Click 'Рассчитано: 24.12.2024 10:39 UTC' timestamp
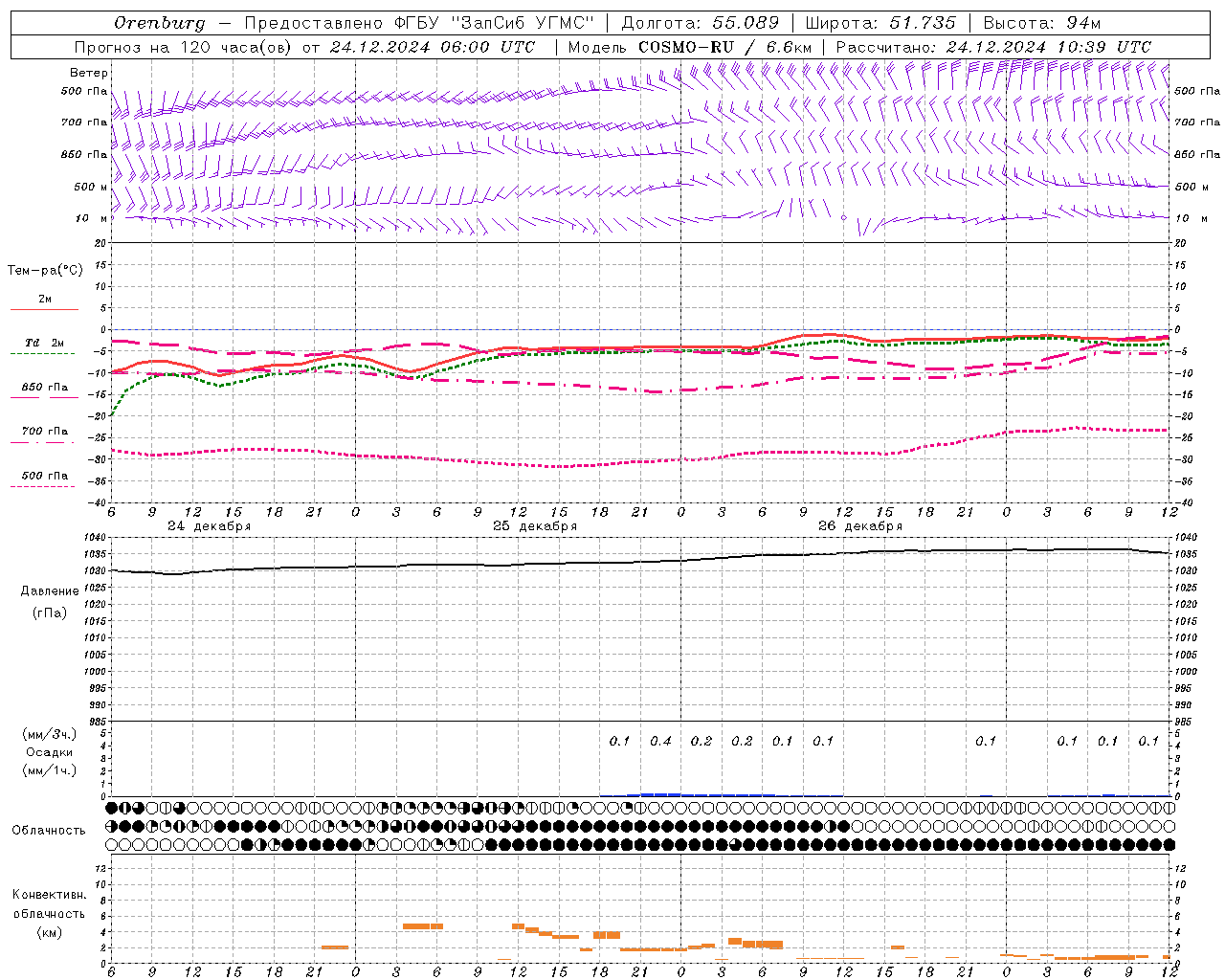The height and width of the screenshot is (980, 1225). point(993,47)
